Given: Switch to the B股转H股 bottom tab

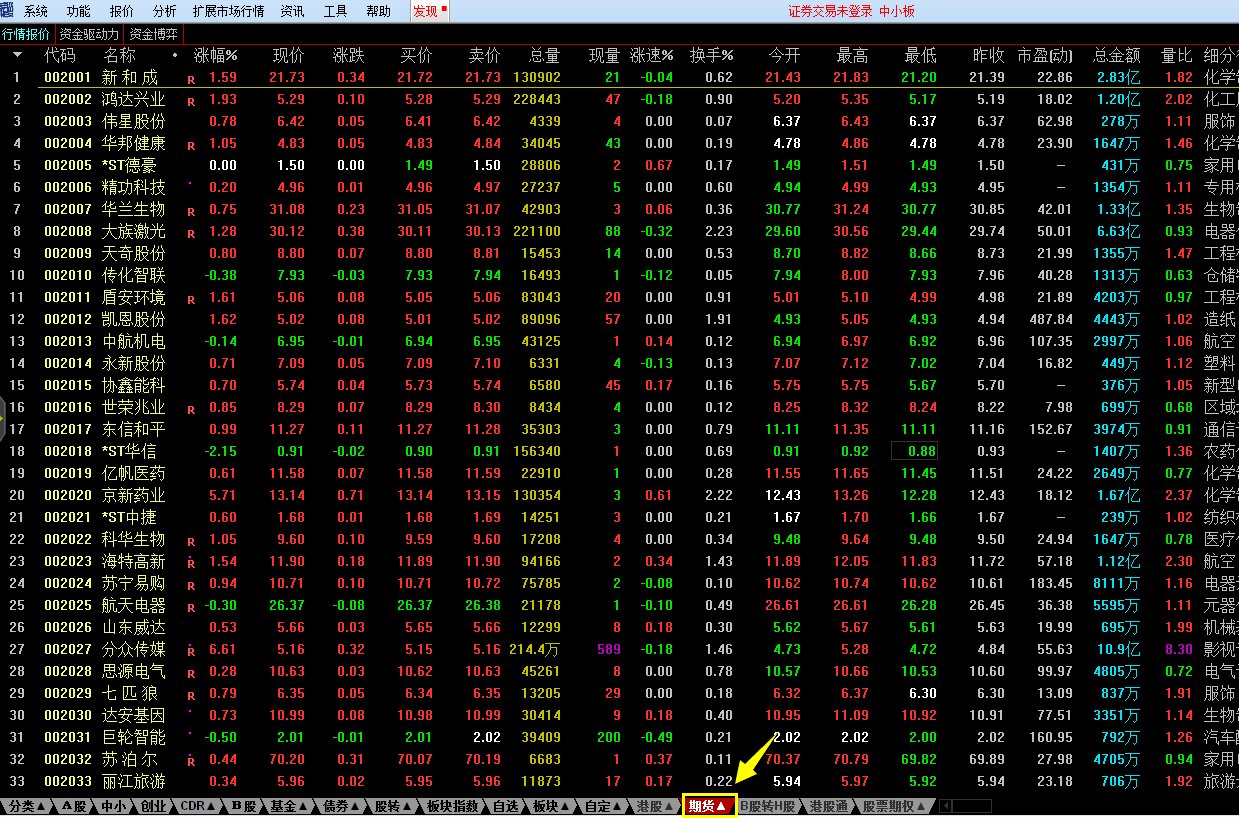Looking at the screenshot, I should click(x=769, y=806).
